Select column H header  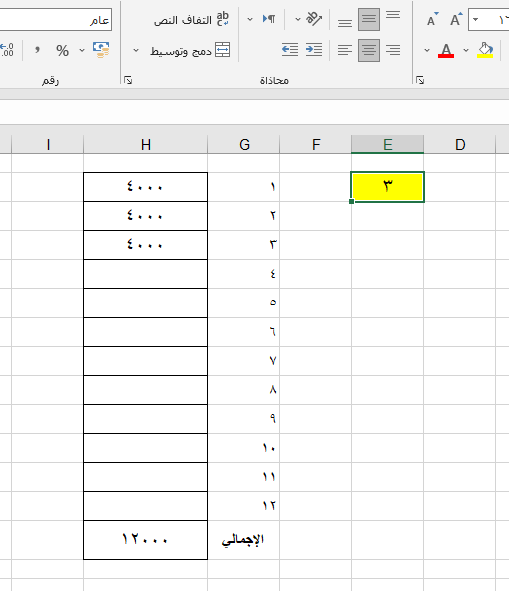tap(146, 144)
